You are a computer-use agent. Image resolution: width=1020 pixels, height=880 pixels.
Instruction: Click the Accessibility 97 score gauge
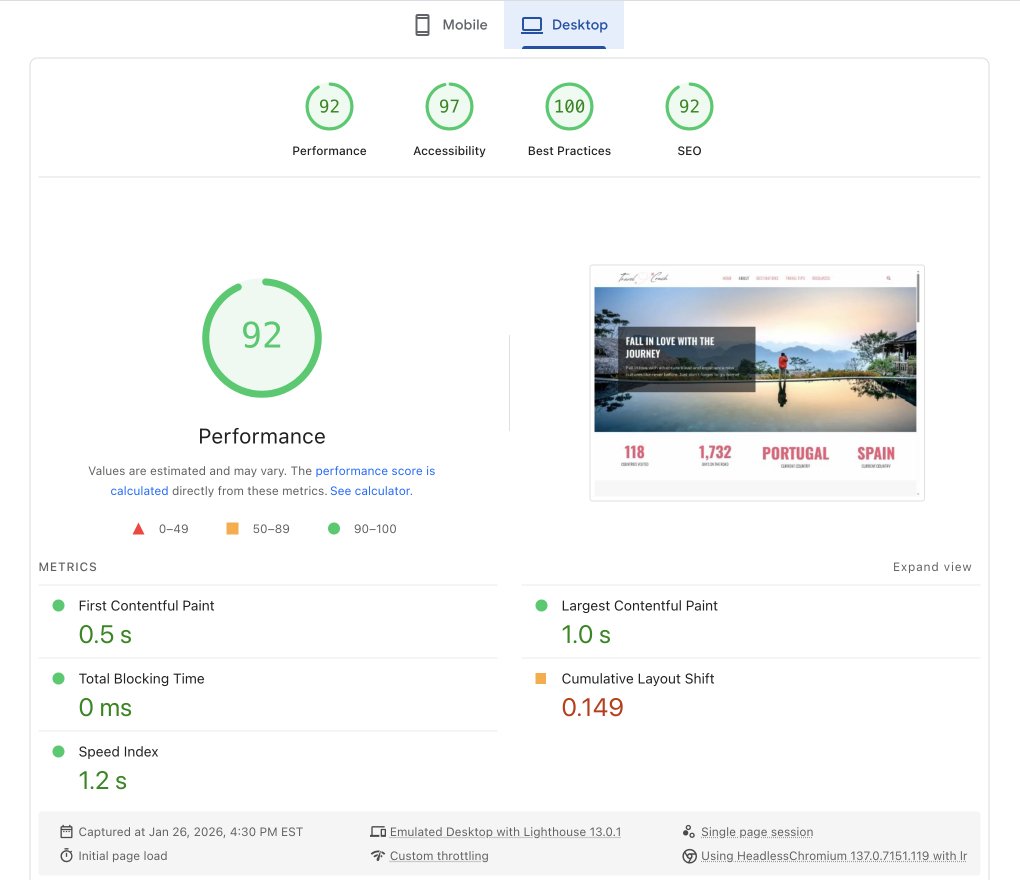(449, 106)
